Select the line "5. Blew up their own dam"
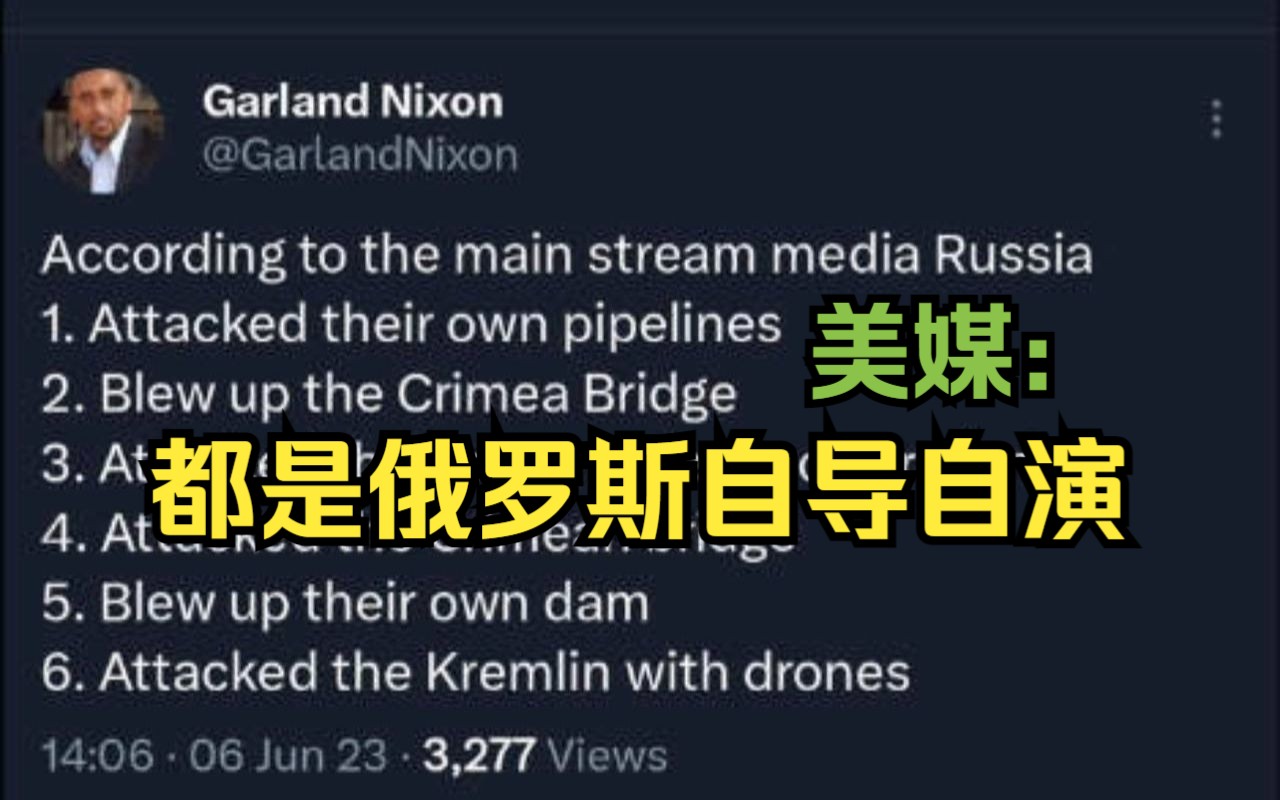 (345, 604)
